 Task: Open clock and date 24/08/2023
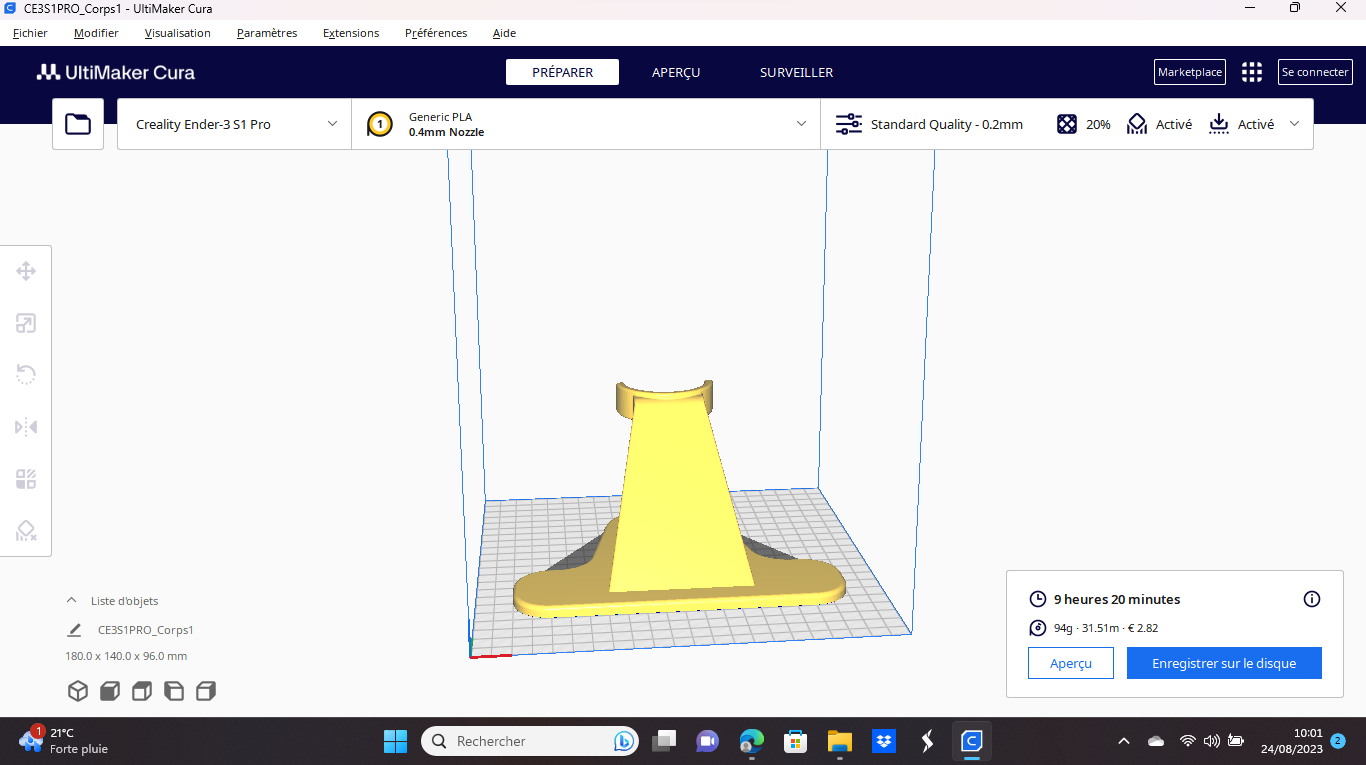[x=1291, y=741]
